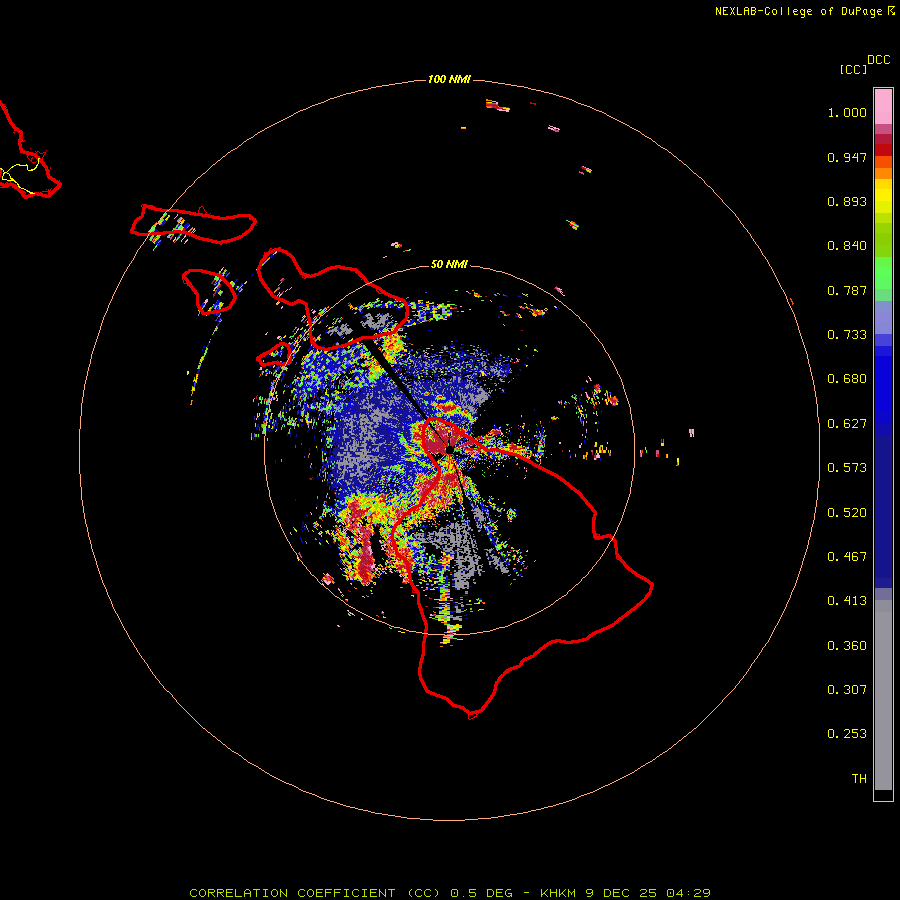The height and width of the screenshot is (900, 900).
Task: Click the 0.253 color scale value
Action: click(847, 734)
